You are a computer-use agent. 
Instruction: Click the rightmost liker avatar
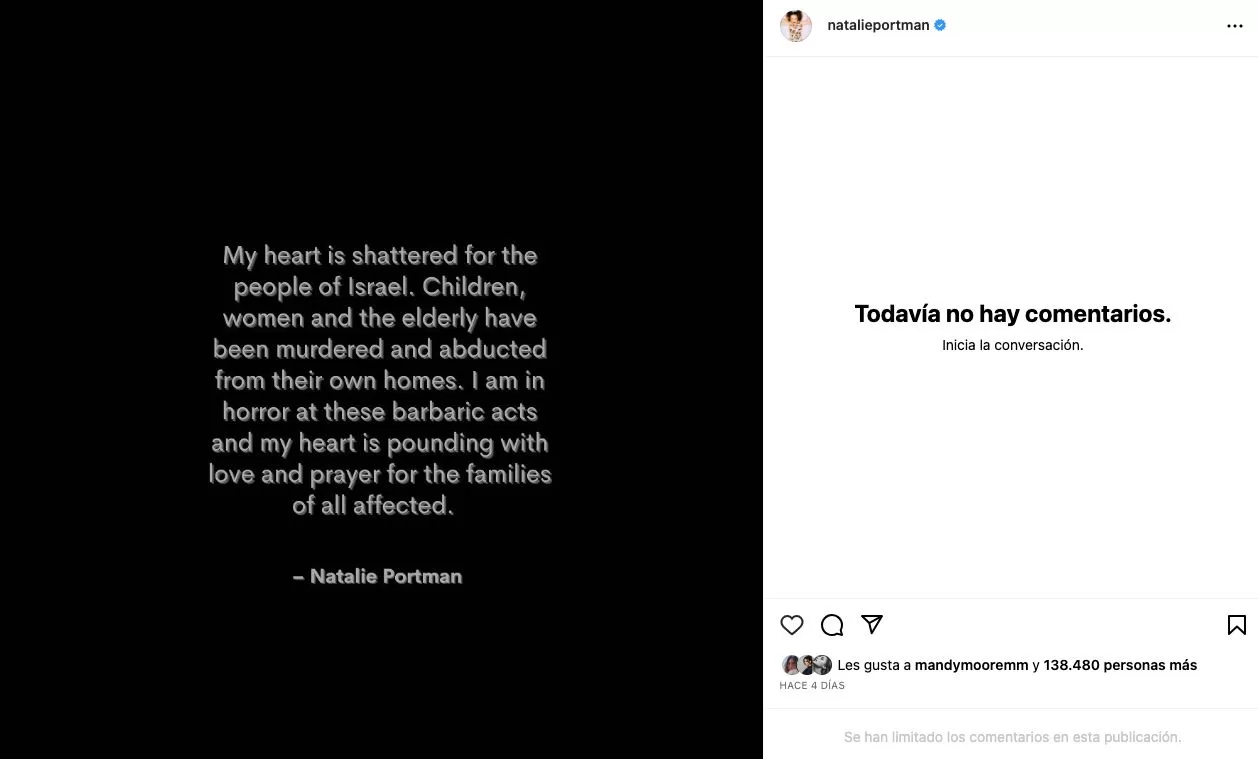click(x=822, y=665)
